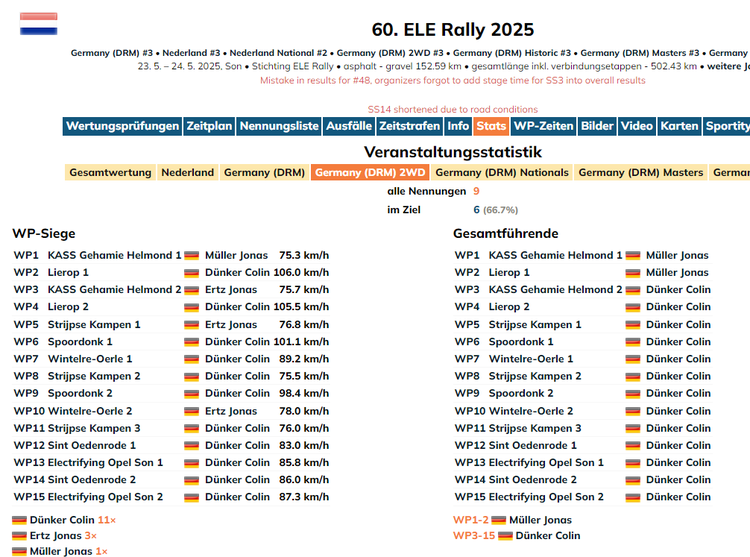This screenshot has width=750, height=557.
Task: Click the German flag in WP1 Gesamtführende row
Action: click(632, 256)
